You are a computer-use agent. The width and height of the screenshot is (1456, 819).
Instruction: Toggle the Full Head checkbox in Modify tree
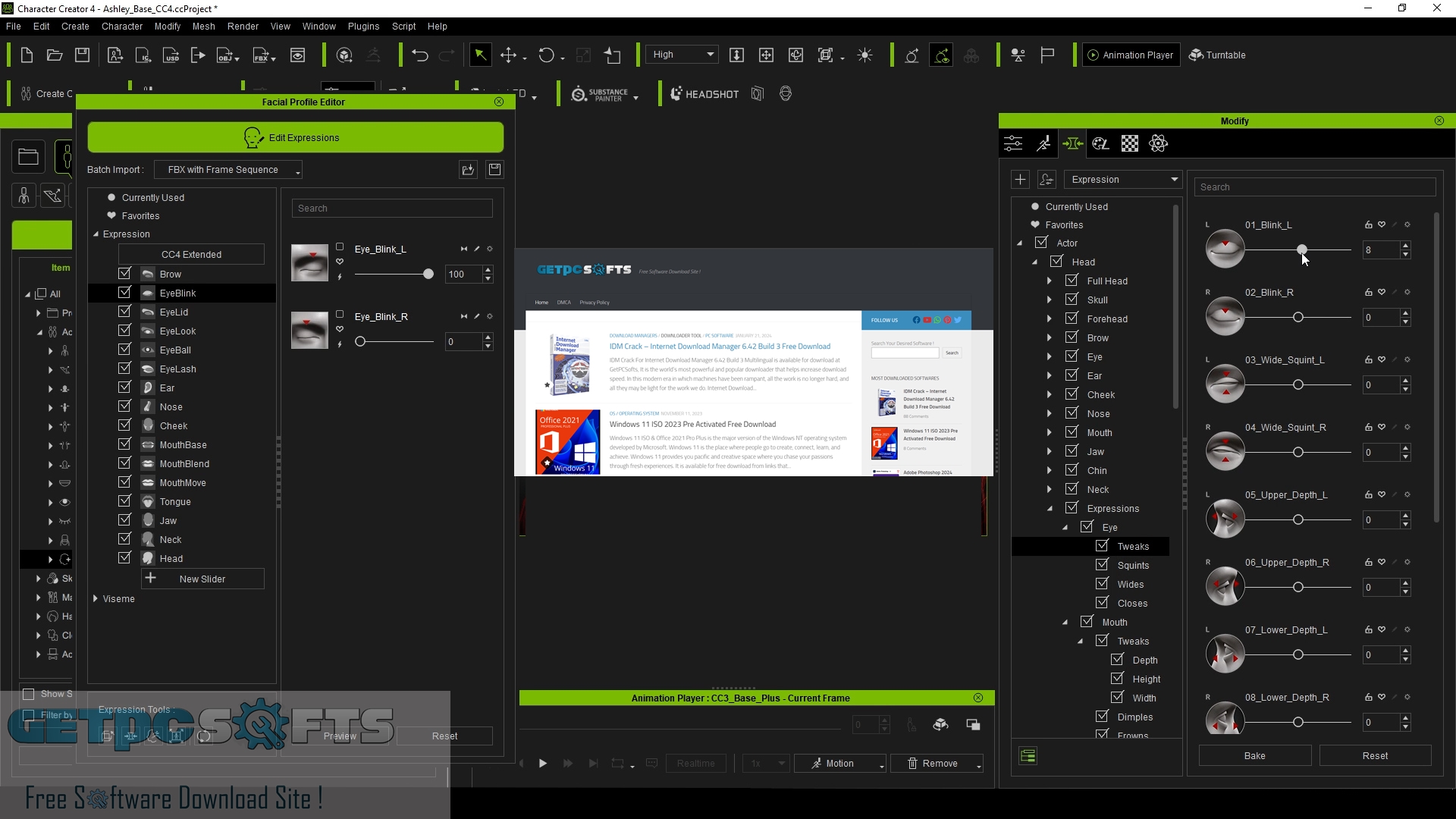[1072, 281]
